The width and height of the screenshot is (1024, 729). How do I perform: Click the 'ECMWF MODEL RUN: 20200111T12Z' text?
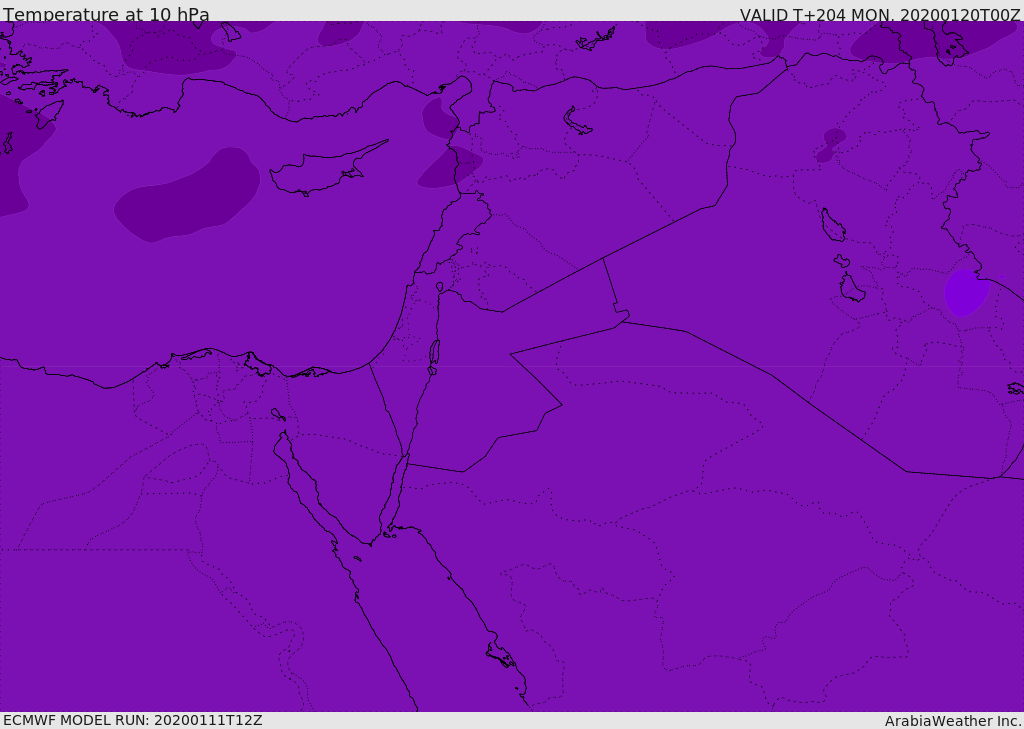pos(133,720)
